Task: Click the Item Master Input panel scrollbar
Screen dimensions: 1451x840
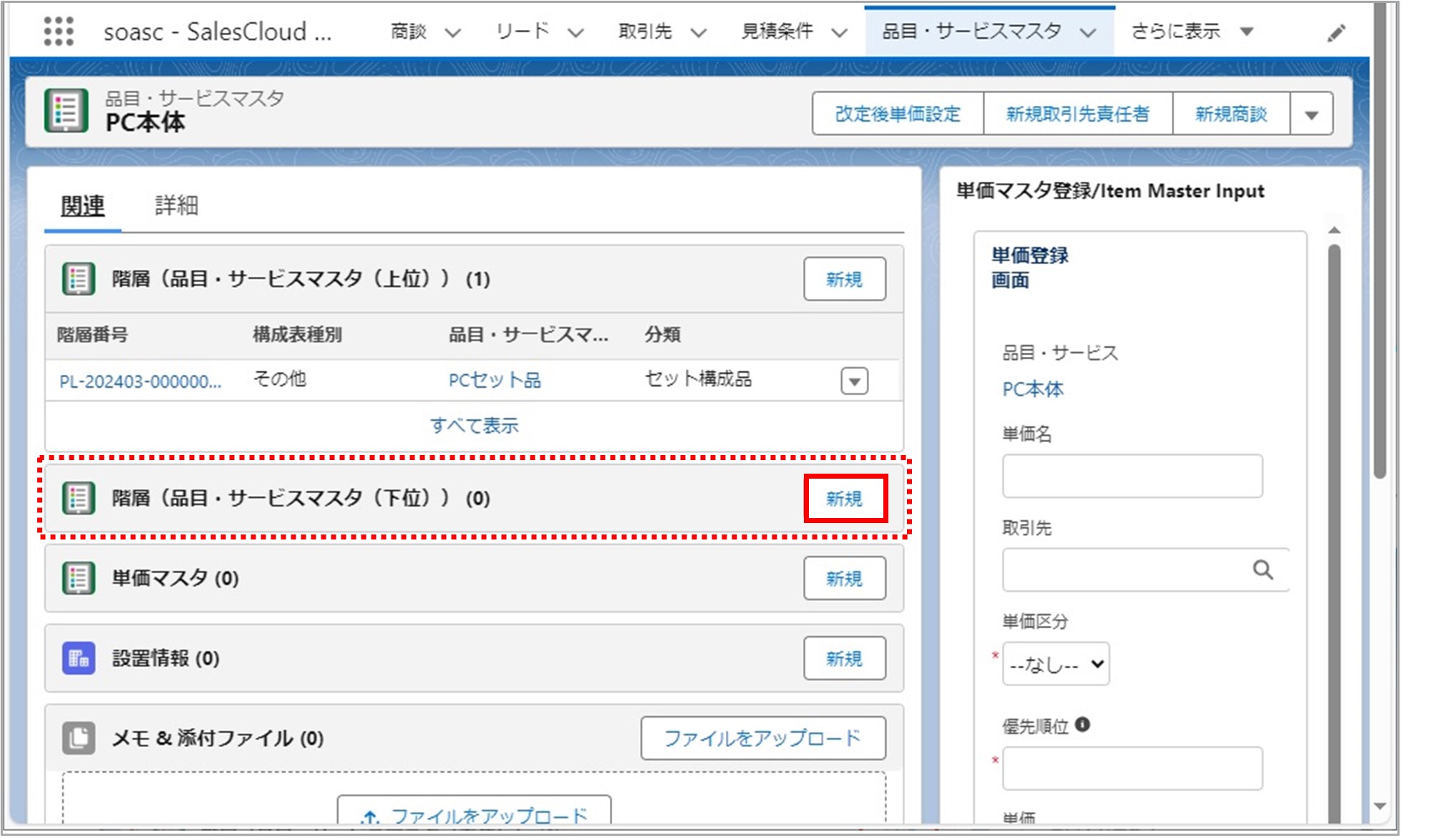Action: [x=1334, y=533]
